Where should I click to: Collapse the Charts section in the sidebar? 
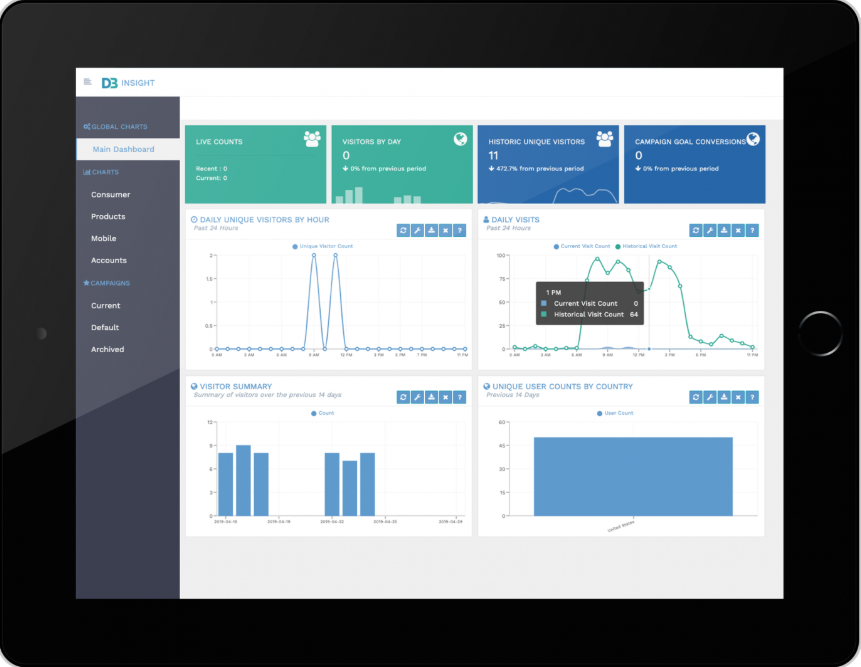[x=103, y=172]
